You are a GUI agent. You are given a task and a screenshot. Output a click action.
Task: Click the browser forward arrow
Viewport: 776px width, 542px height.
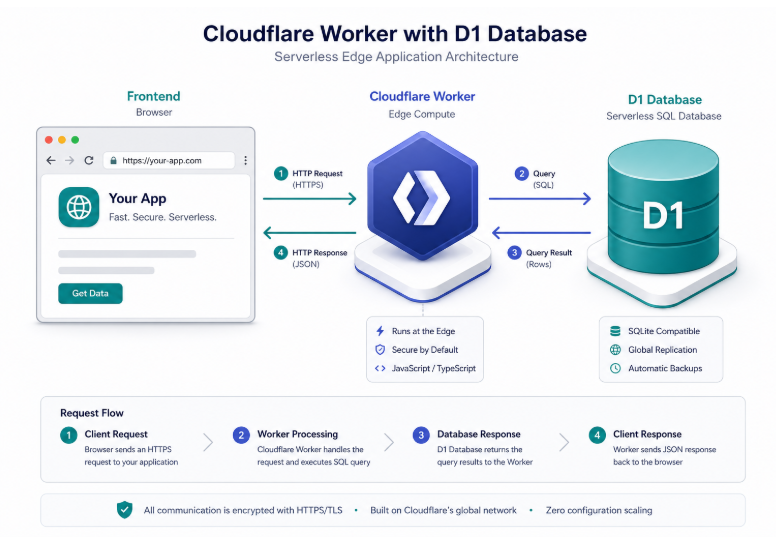pyautogui.click(x=70, y=160)
